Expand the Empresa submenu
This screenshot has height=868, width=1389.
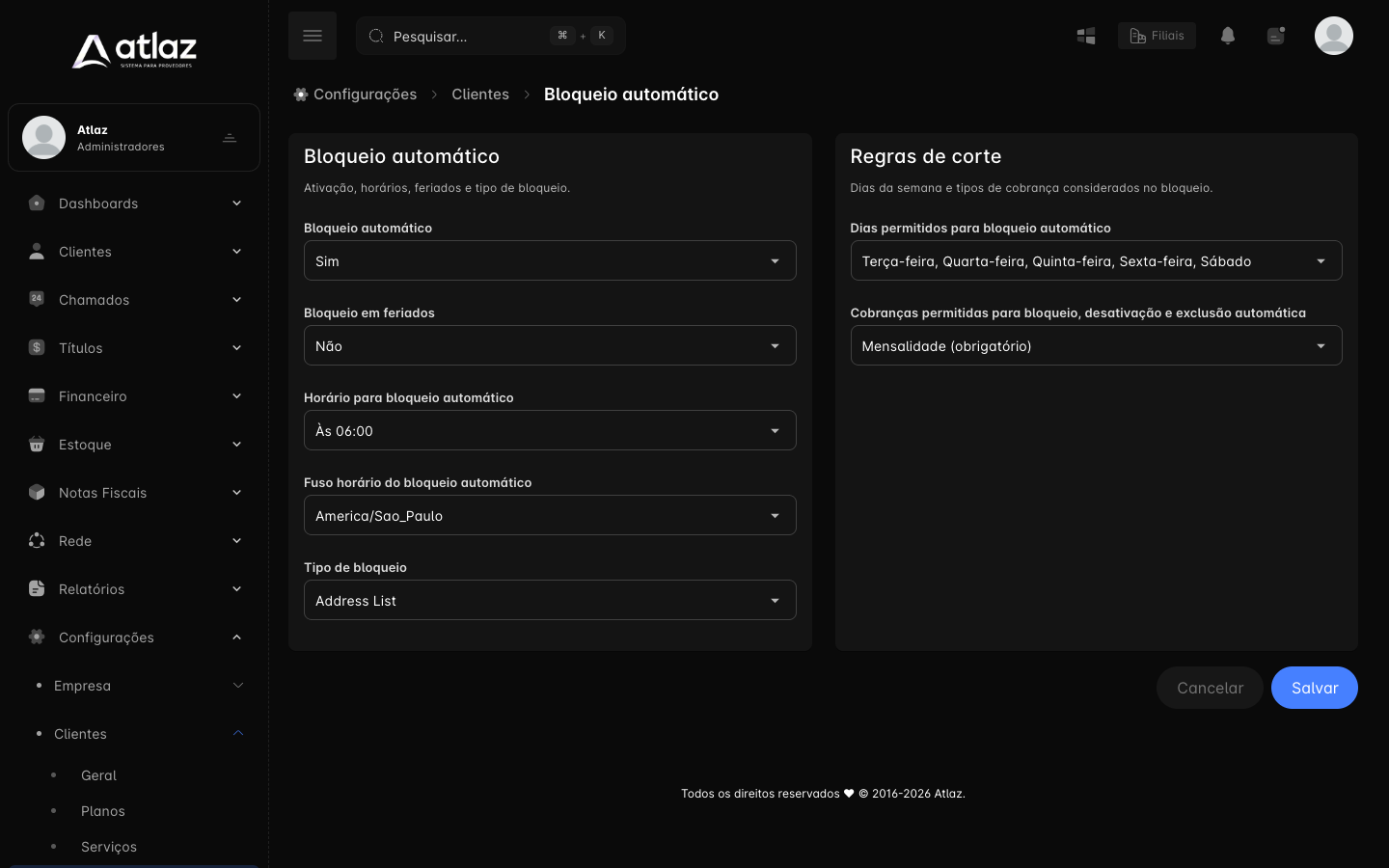pyautogui.click(x=134, y=686)
